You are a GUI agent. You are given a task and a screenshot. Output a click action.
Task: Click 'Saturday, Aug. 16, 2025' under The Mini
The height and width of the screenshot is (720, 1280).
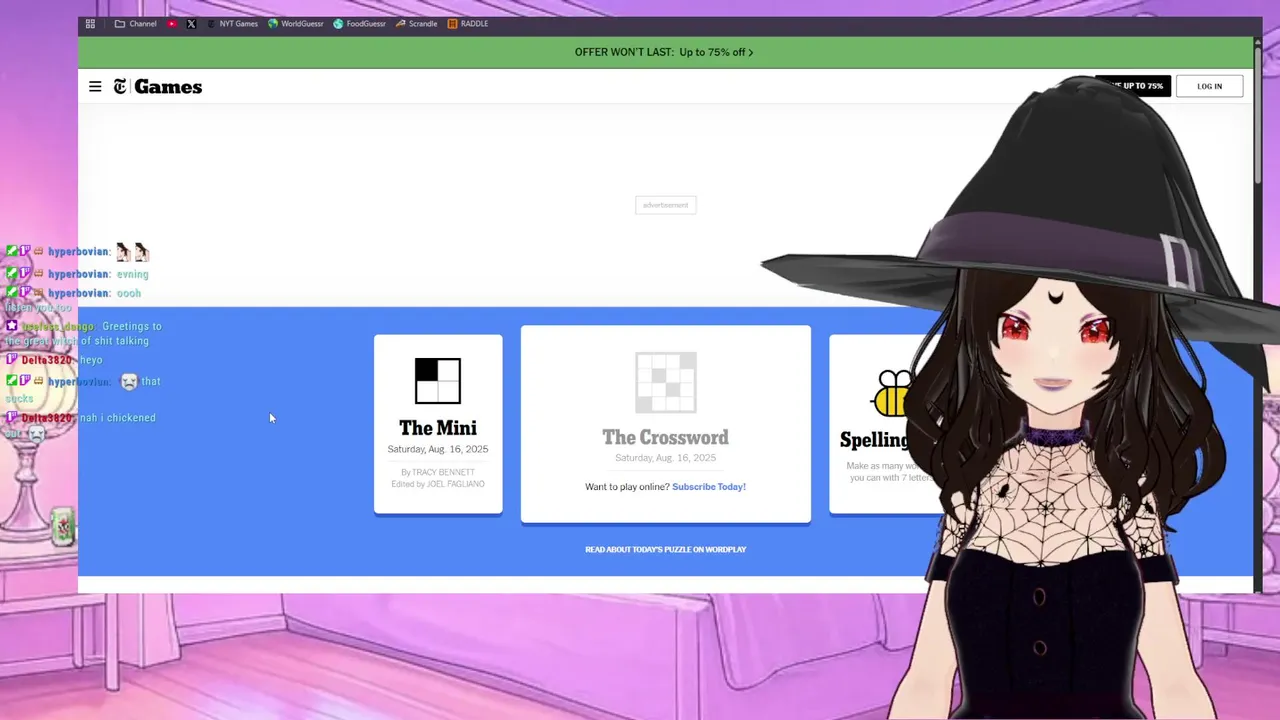(438, 449)
